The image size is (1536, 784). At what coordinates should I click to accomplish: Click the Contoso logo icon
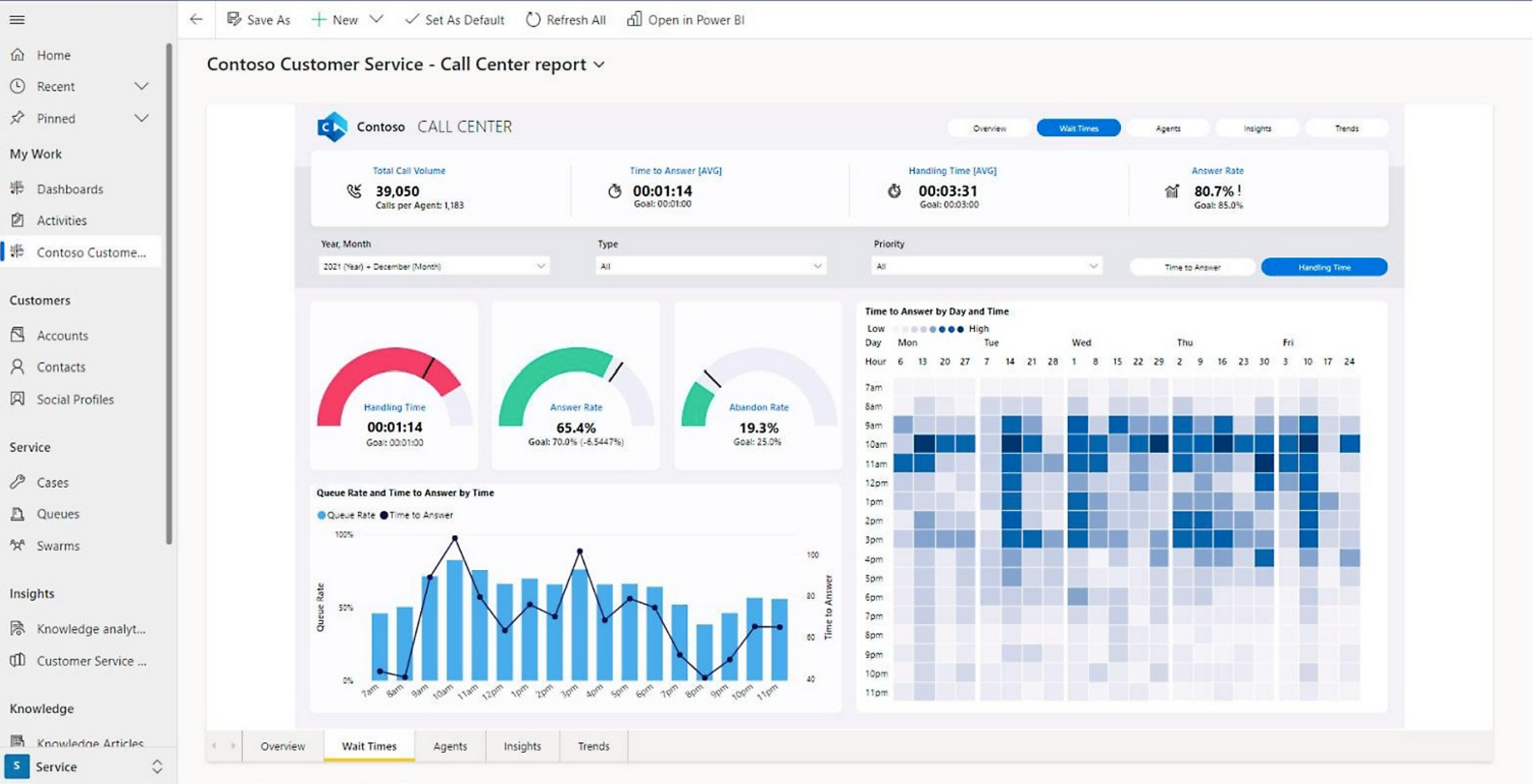[332, 127]
